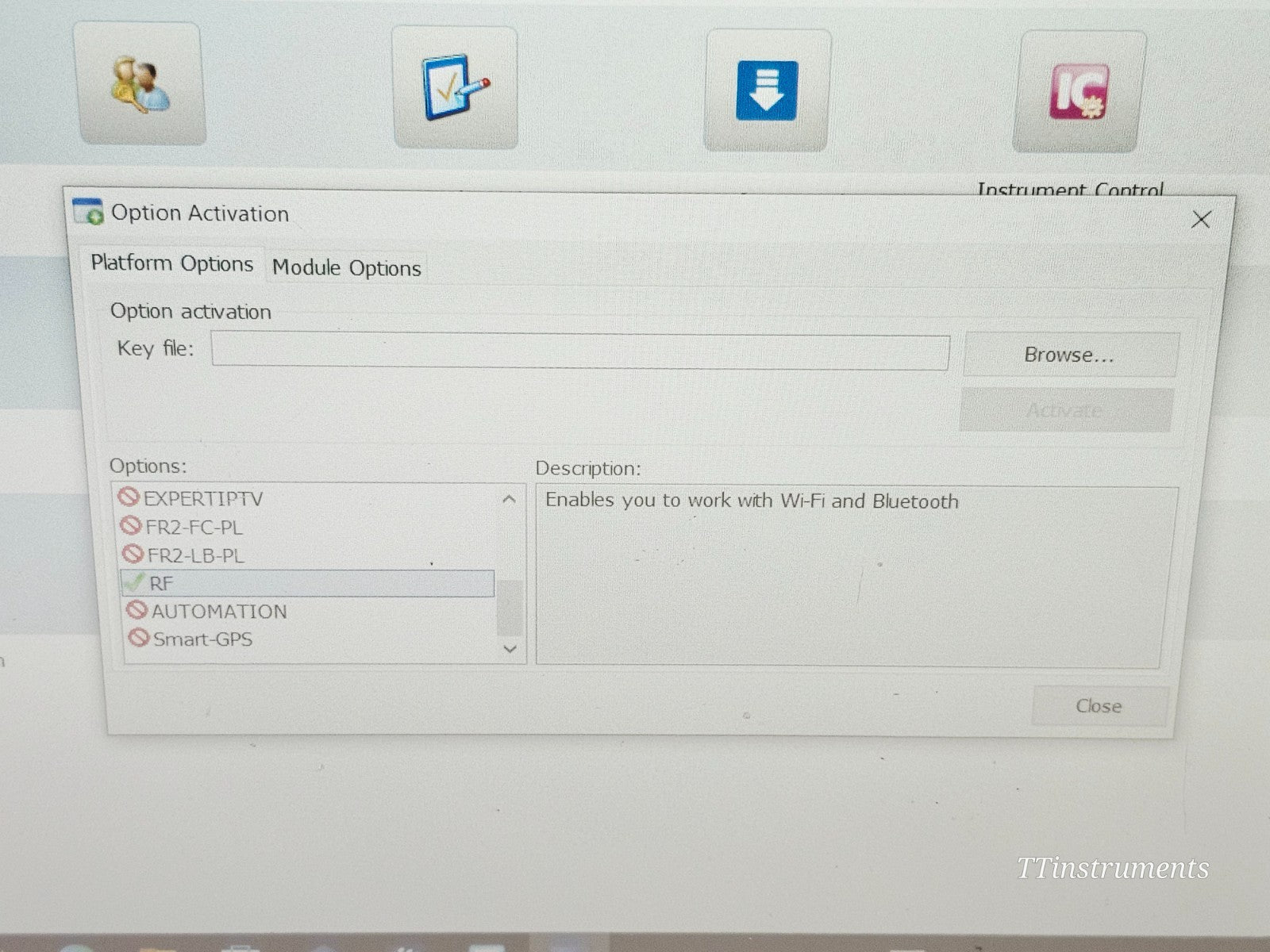Click the greyed-out Activate button
This screenshot has width=1270, height=952.
pyautogui.click(x=1065, y=410)
